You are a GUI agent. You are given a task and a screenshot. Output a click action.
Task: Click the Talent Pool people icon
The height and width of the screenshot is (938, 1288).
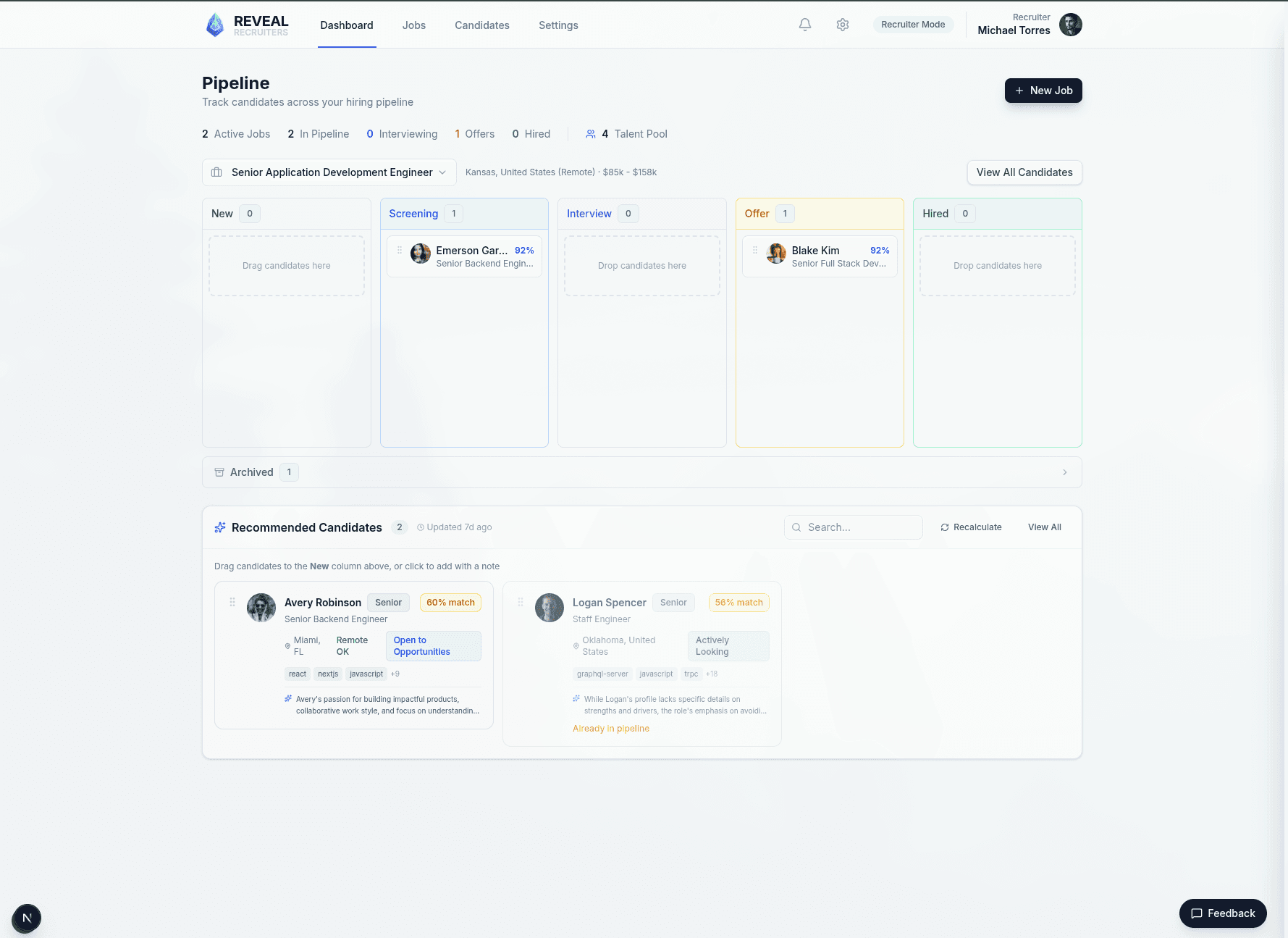pyautogui.click(x=590, y=134)
